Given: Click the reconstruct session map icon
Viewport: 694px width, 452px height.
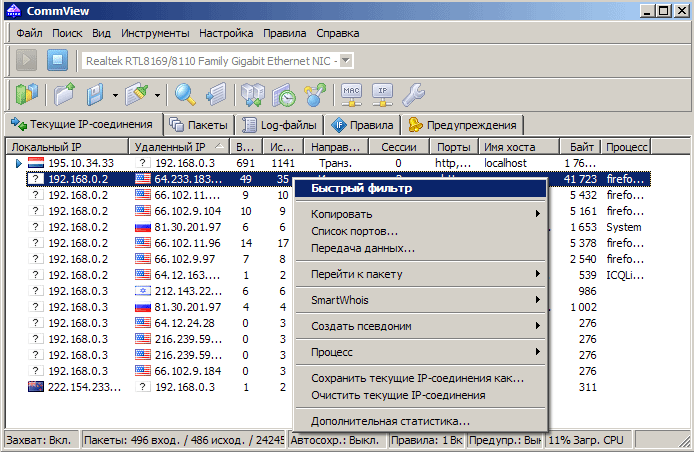Looking at the screenshot, I should click(253, 94).
